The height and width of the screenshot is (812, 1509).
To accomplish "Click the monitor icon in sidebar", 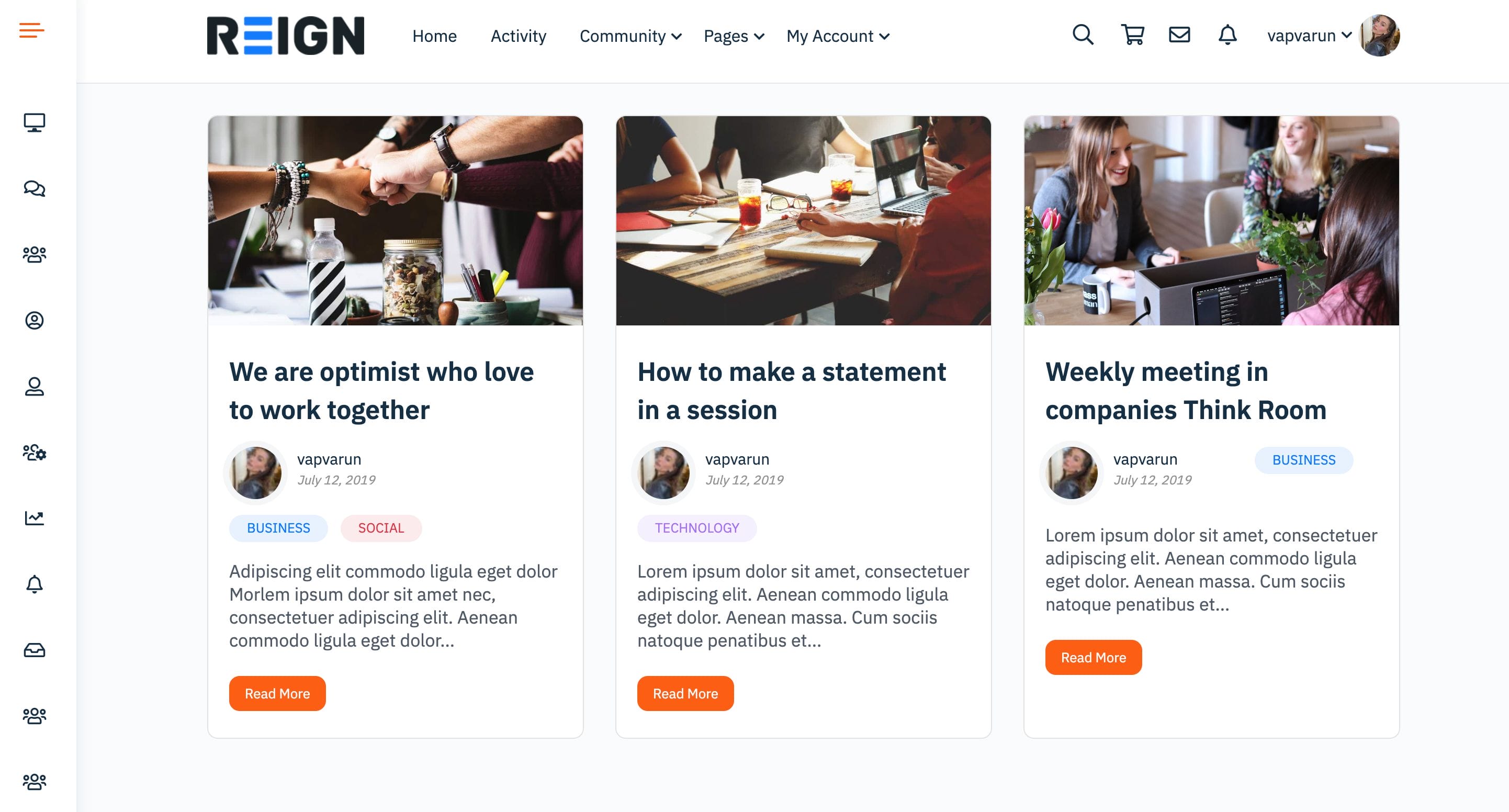I will [x=34, y=122].
